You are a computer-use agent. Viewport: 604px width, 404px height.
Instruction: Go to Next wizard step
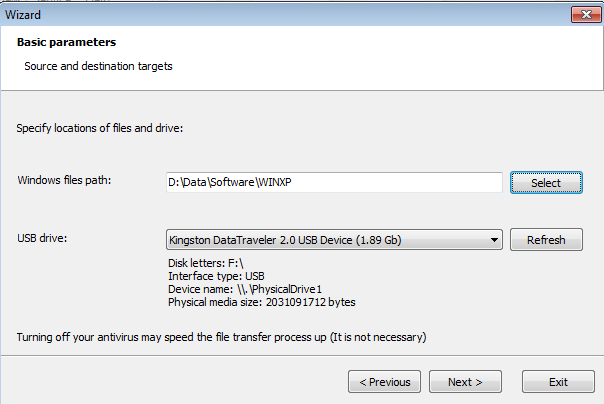[x=465, y=382]
